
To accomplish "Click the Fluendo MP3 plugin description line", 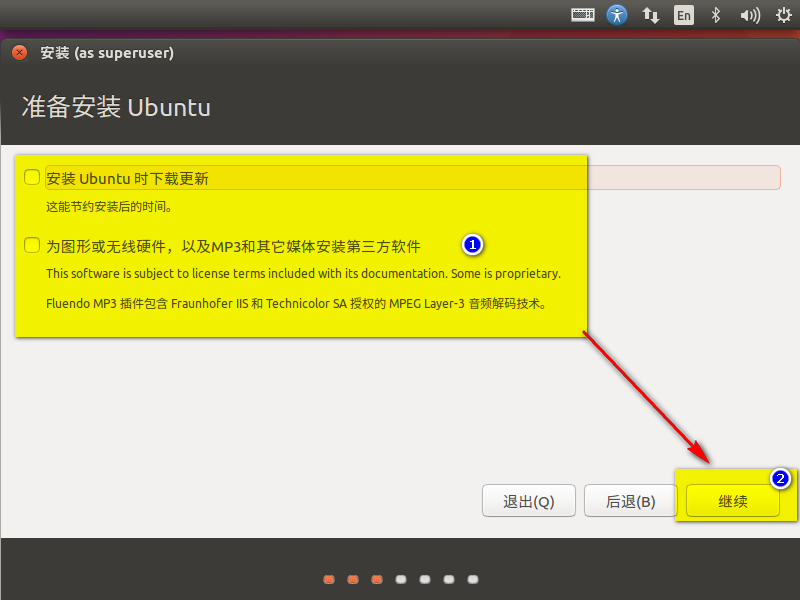I will point(297,304).
